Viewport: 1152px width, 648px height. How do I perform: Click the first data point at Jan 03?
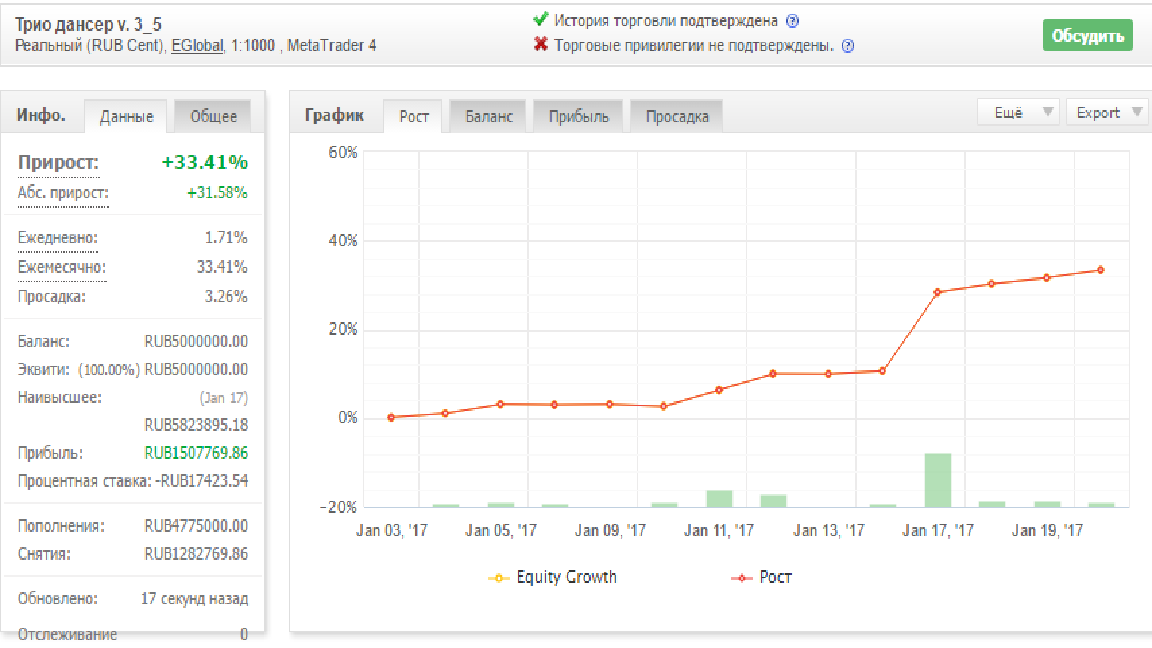click(x=391, y=417)
